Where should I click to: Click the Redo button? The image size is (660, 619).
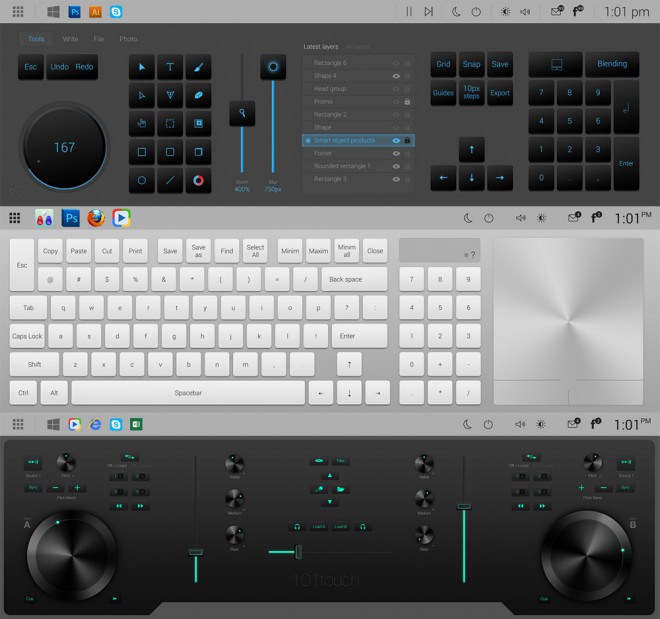(x=84, y=67)
